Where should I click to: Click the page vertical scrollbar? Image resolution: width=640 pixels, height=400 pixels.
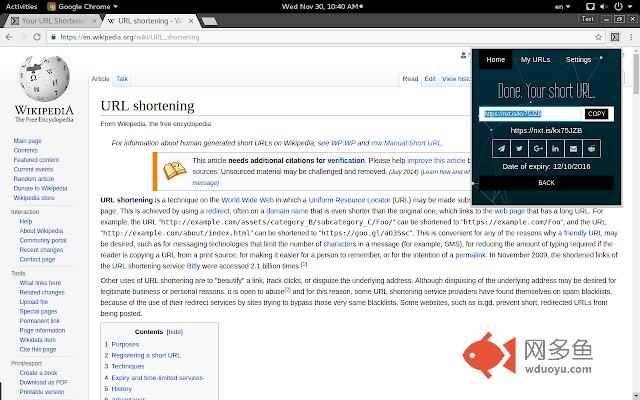636,76
